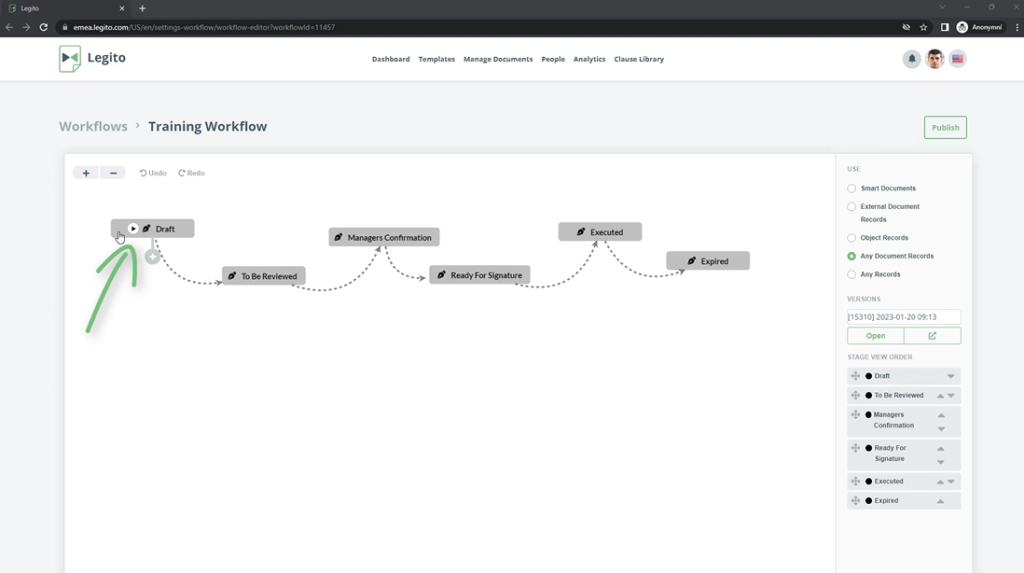Click the Legito logo
The height and width of the screenshot is (573, 1024).
tap(92, 59)
